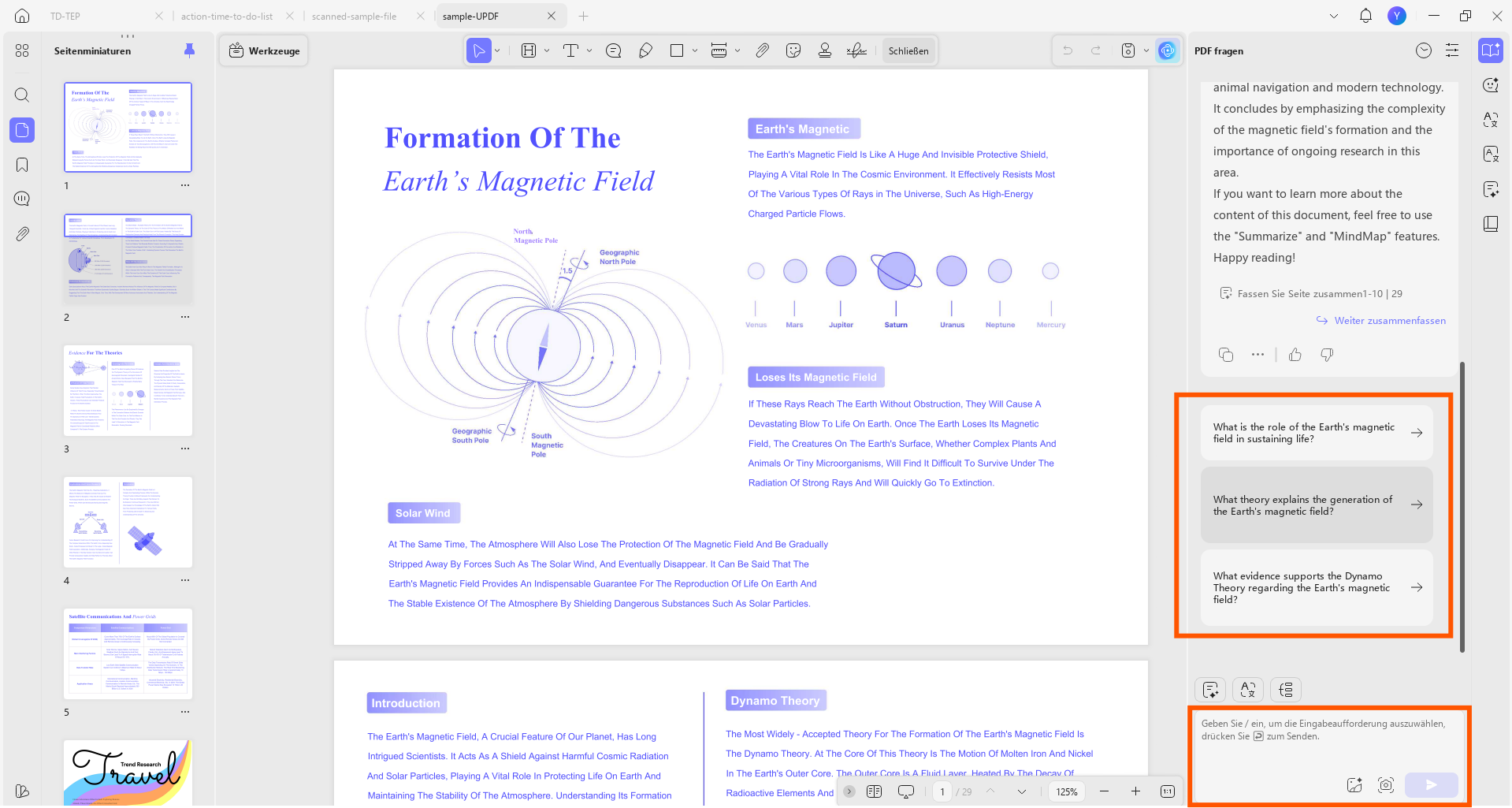1512x808 pixels.
Task: Ask about magnetic field sustaining life
Action: [1317, 433]
